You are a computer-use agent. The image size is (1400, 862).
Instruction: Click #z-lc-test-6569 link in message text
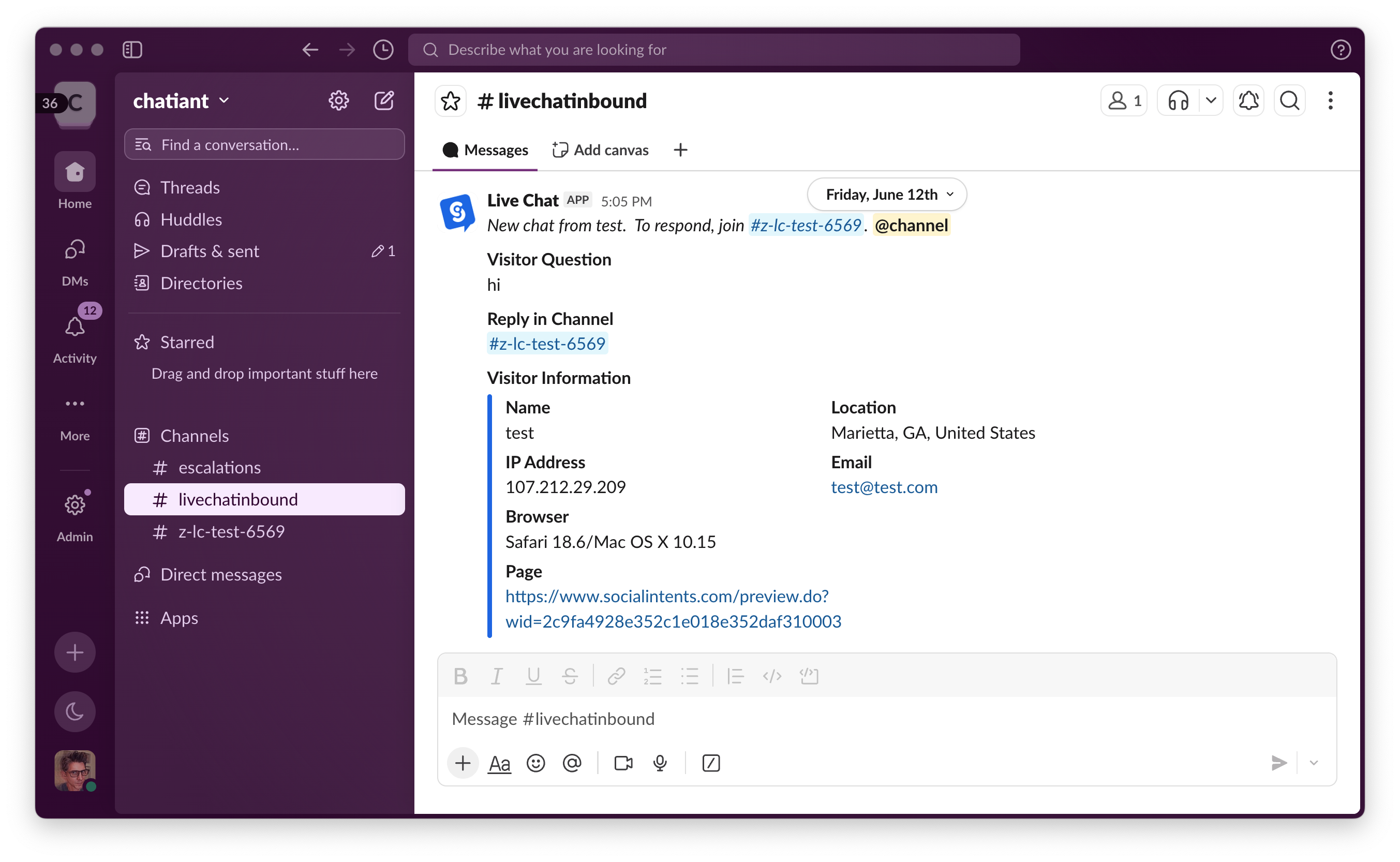(x=806, y=225)
